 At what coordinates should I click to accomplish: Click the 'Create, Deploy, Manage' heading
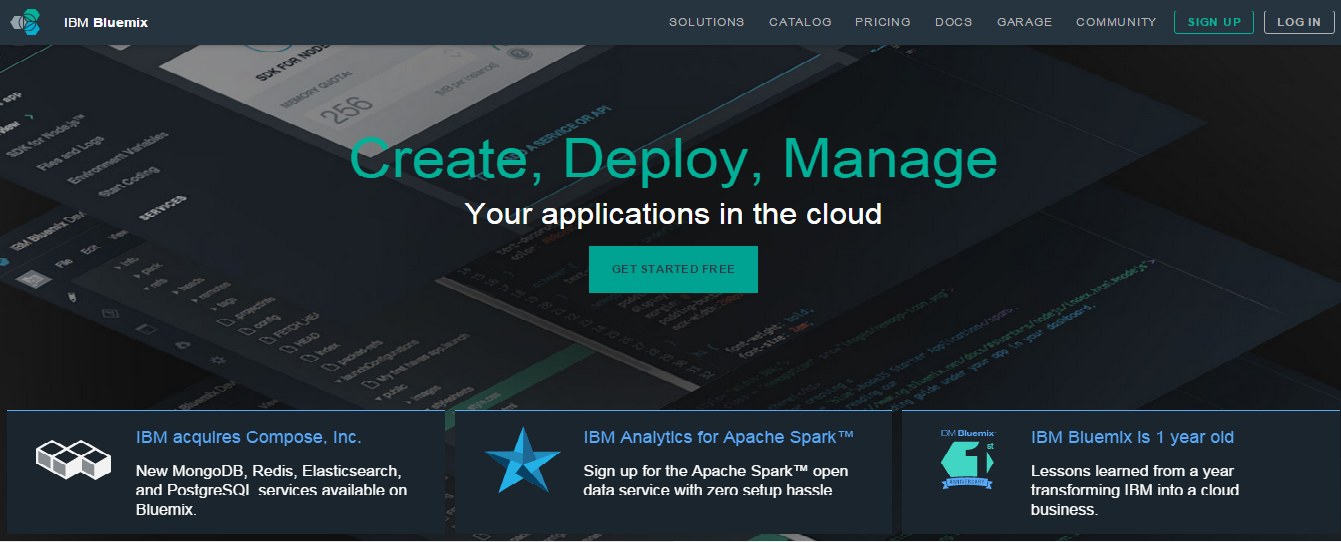[x=673, y=158]
